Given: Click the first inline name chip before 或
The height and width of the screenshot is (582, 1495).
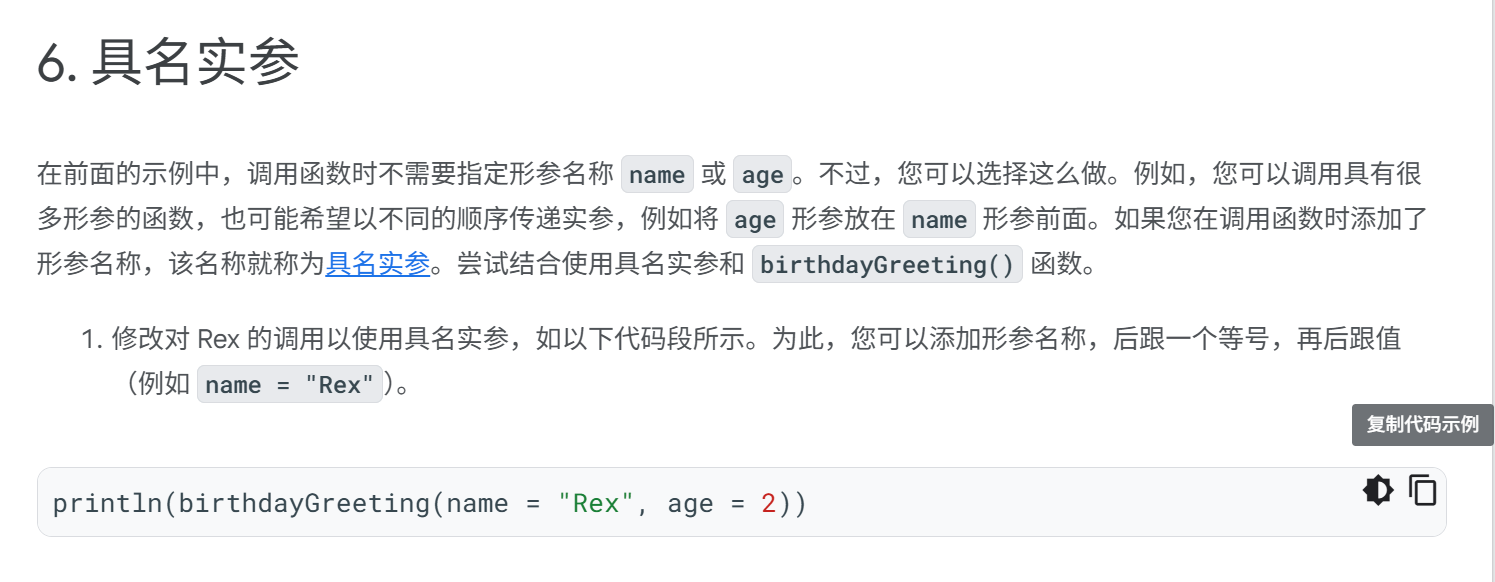Looking at the screenshot, I should [x=657, y=175].
